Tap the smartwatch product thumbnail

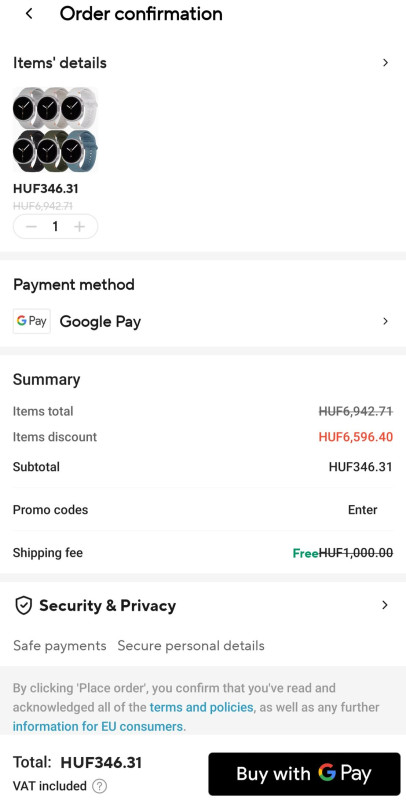pos(56,130)
